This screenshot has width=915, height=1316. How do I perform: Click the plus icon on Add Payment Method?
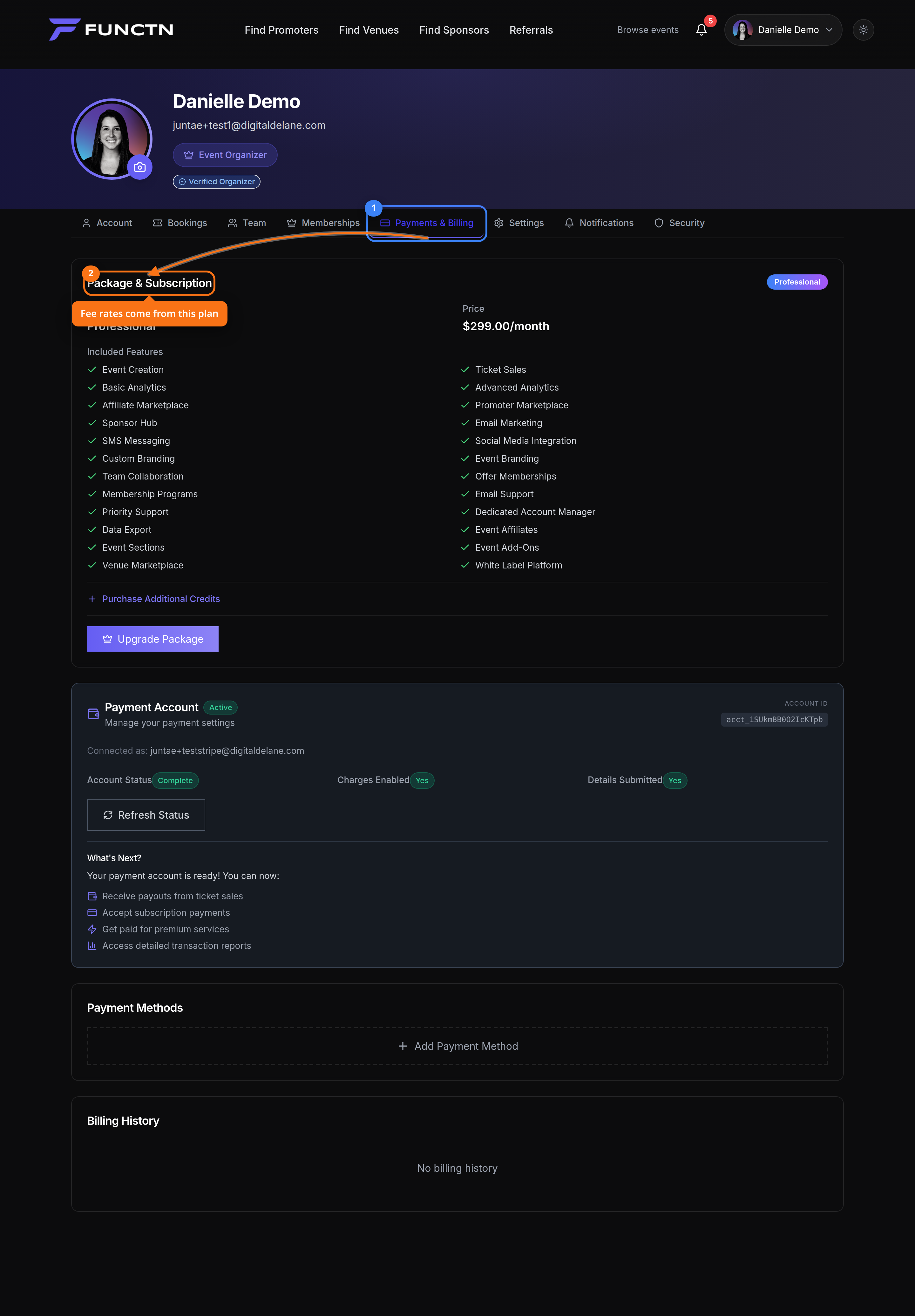point(403,1046)
